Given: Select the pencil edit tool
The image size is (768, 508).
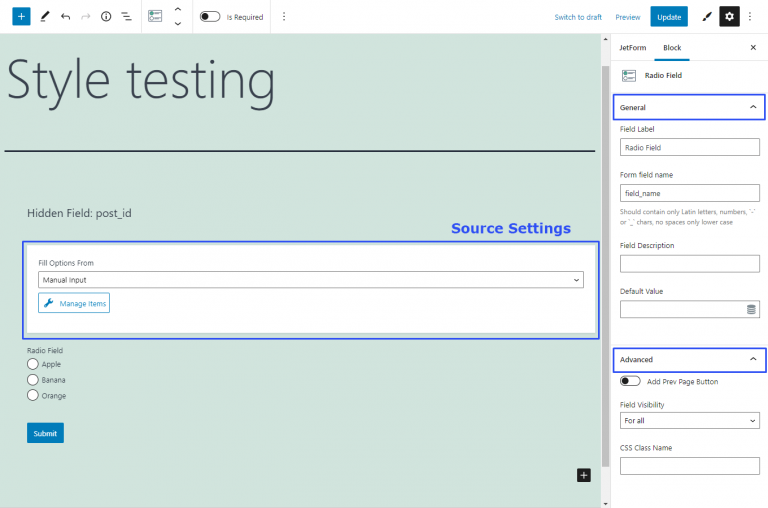Looking at the screenshot, I should point(45,17).
